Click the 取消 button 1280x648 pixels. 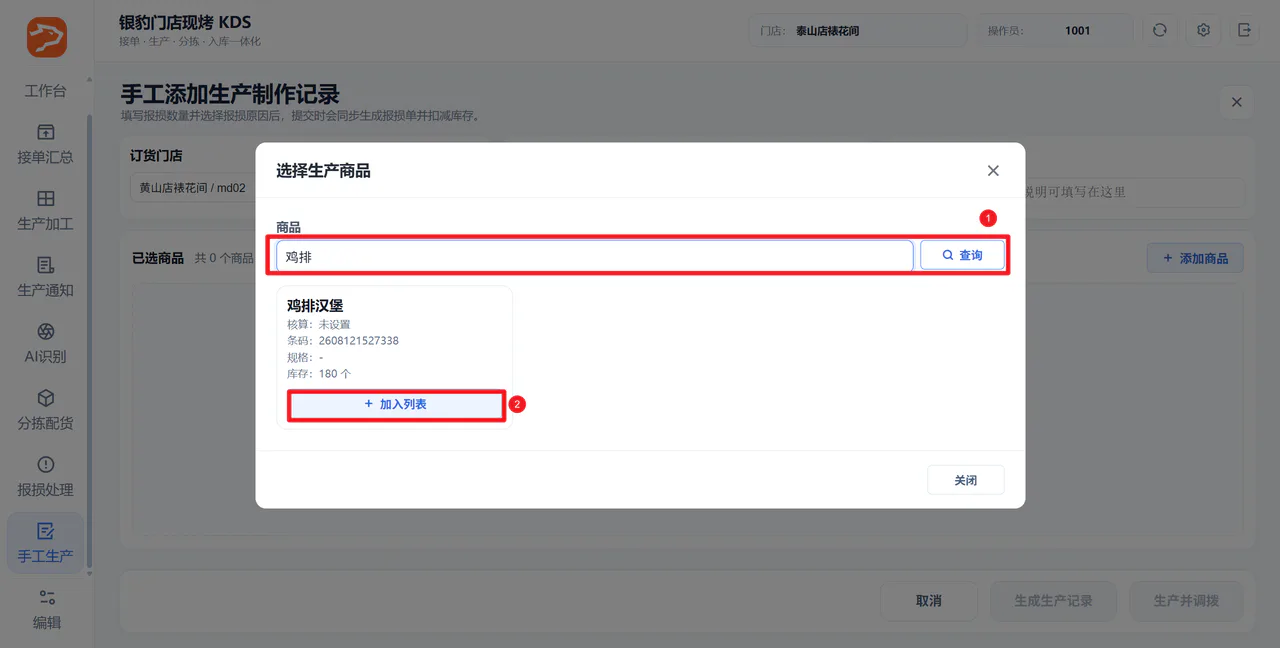[929, 601]
